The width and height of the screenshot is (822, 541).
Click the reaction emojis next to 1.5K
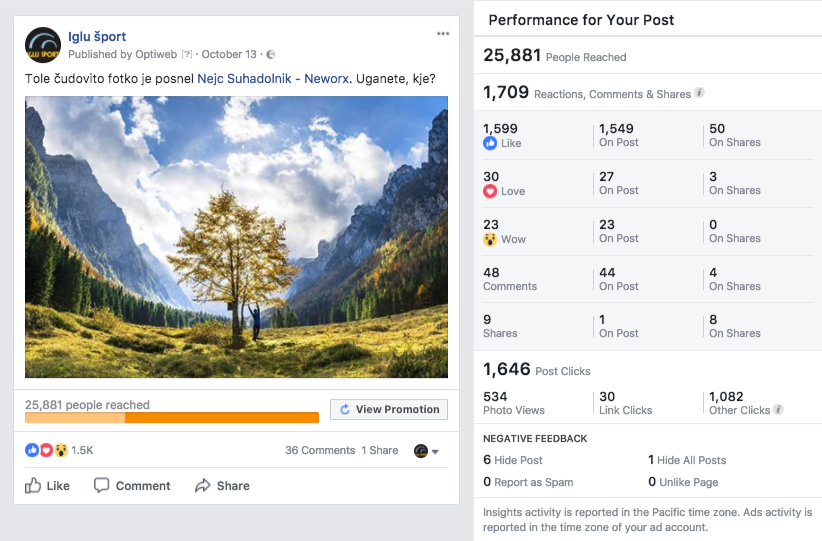47,450
